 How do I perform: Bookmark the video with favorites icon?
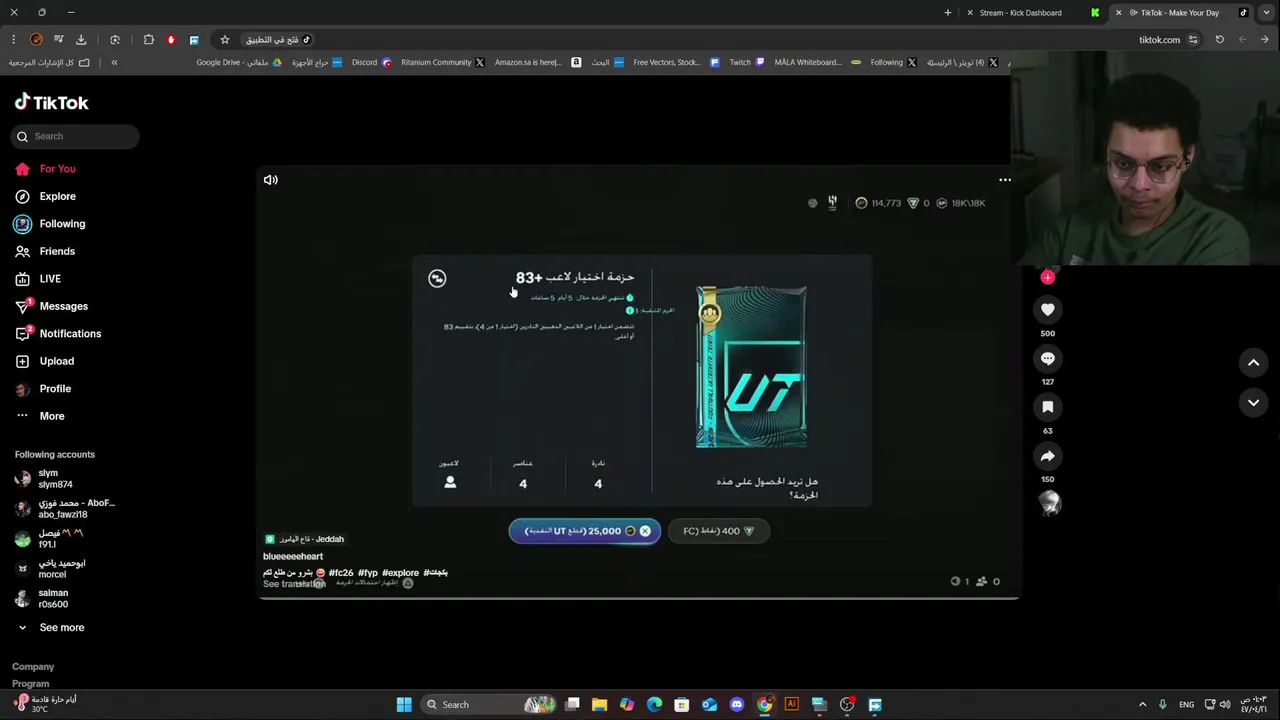1047,407
